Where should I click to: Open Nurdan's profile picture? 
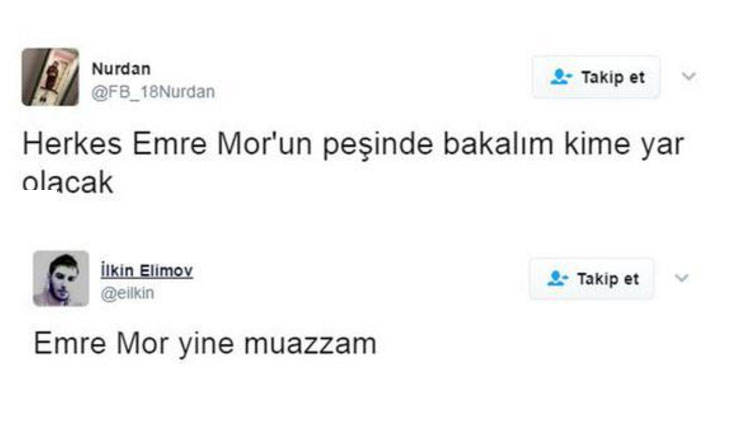tap(50, 76)
